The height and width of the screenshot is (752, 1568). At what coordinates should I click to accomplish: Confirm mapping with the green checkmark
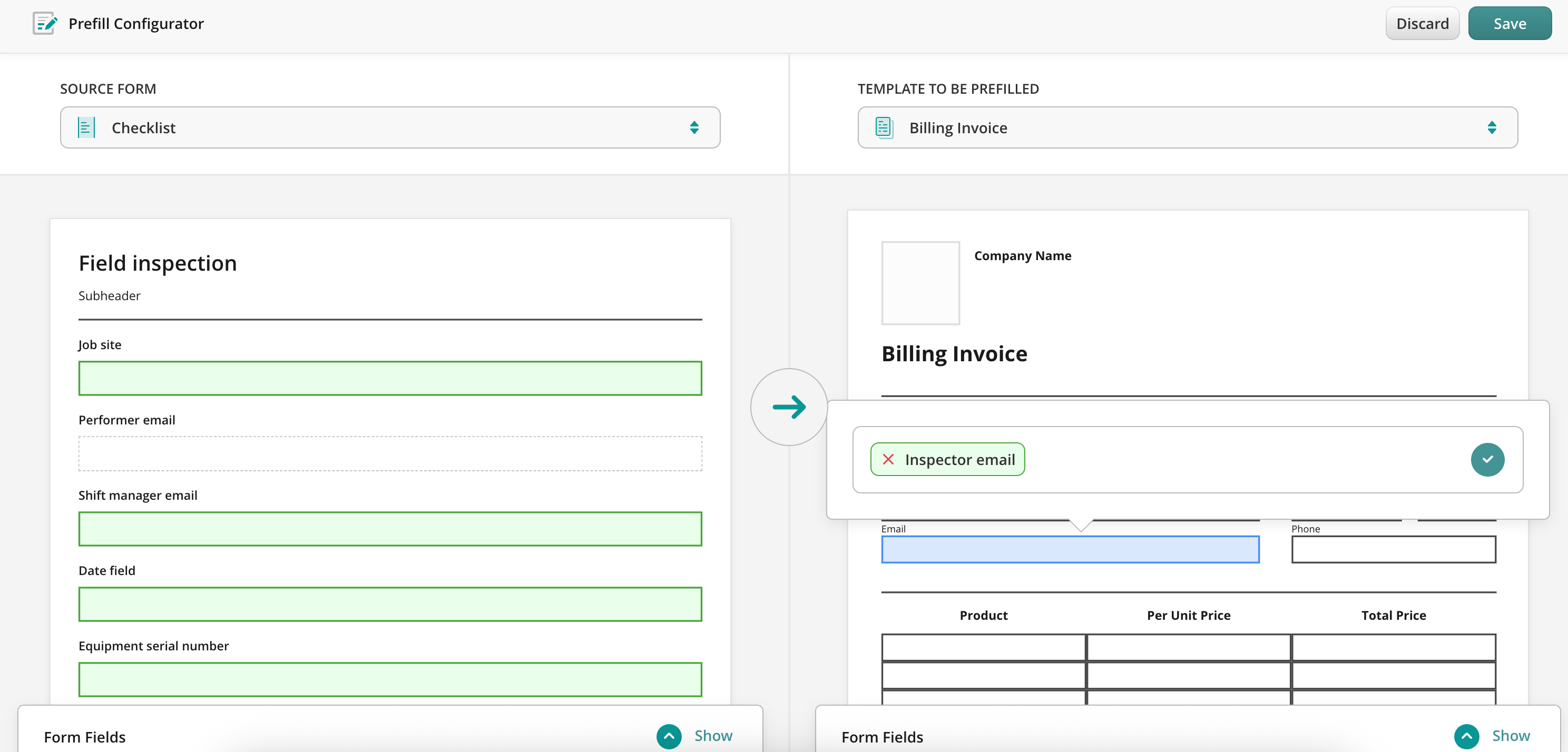1487,459
